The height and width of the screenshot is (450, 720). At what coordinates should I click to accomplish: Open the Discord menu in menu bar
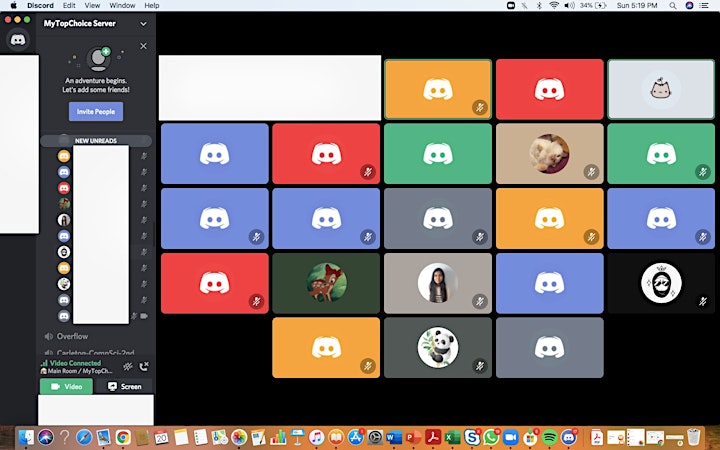[40, 6]
